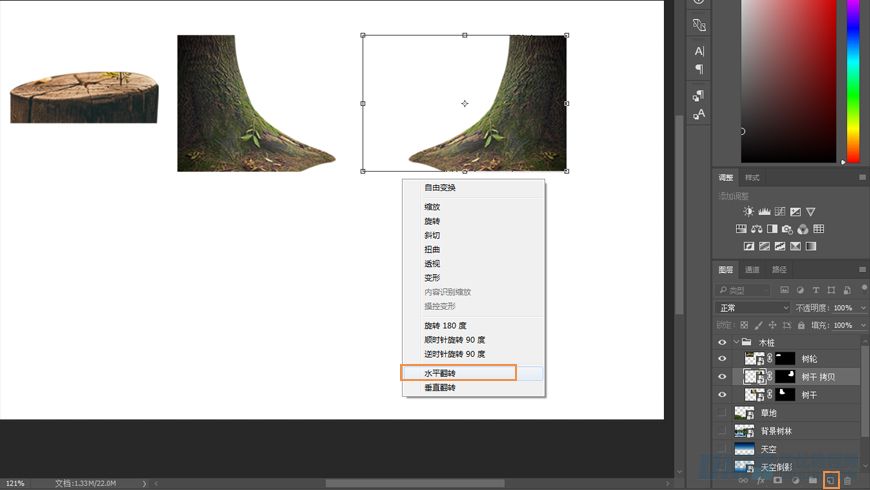Toggle lock all padlock icon
This screenshot has height=490, width=870.
pos(801,325)
